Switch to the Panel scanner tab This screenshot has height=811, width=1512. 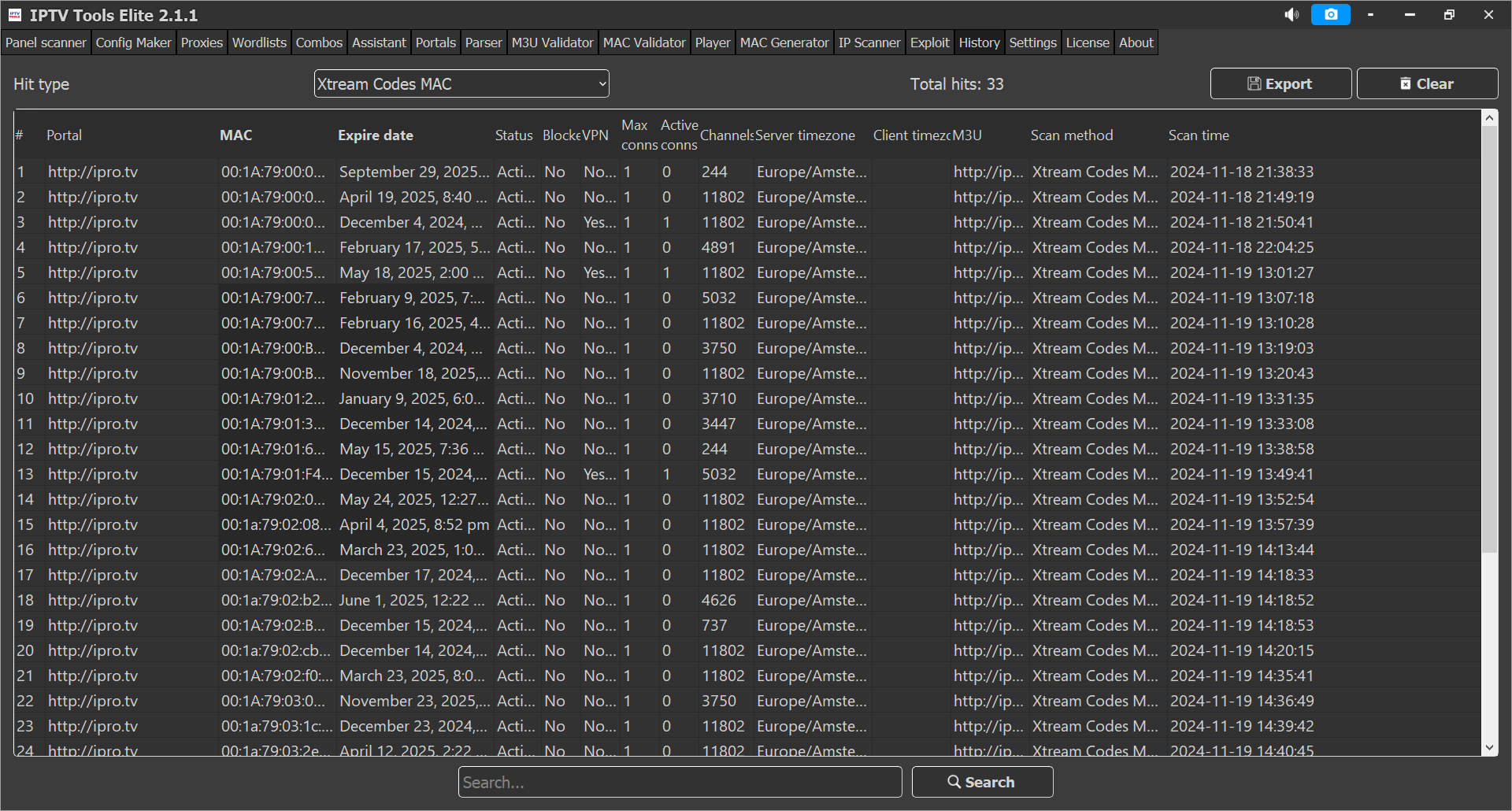[46, 43]
